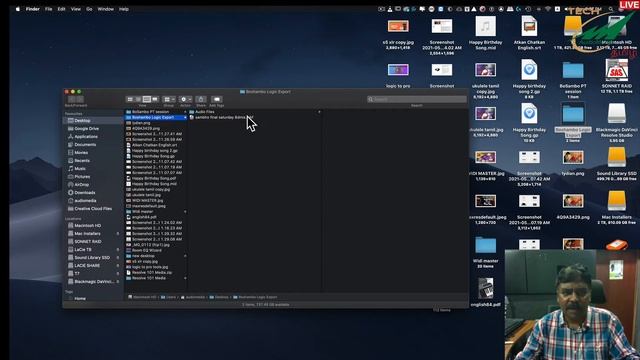Image resolution: width=640 pixels, height=360 pixels.
Task: Click audiomedia in the Finder path bar
Action: pyautogui.click(x=193, y=297)
